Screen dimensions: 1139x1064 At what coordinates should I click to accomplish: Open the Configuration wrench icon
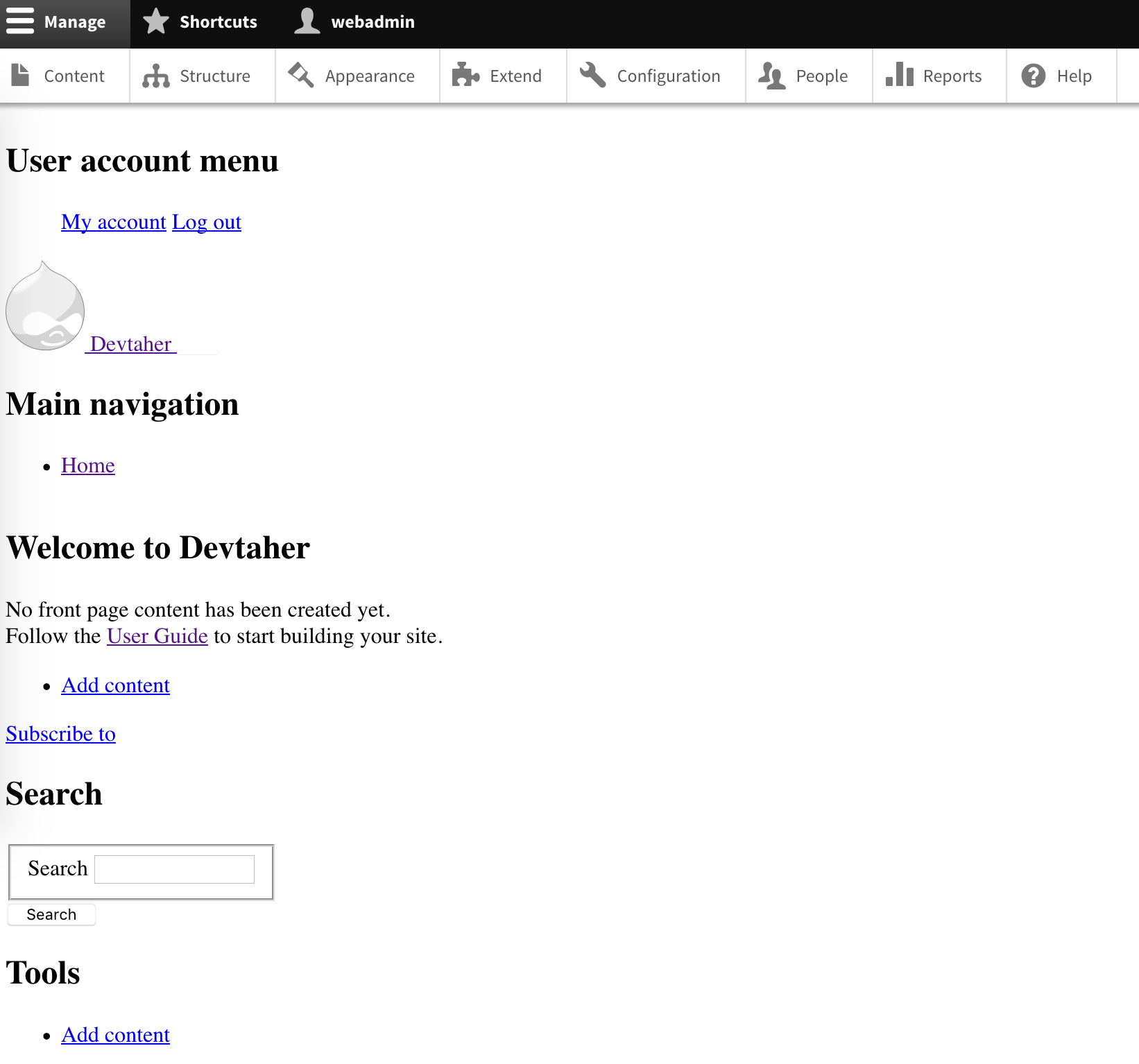(x=592, y=76)
